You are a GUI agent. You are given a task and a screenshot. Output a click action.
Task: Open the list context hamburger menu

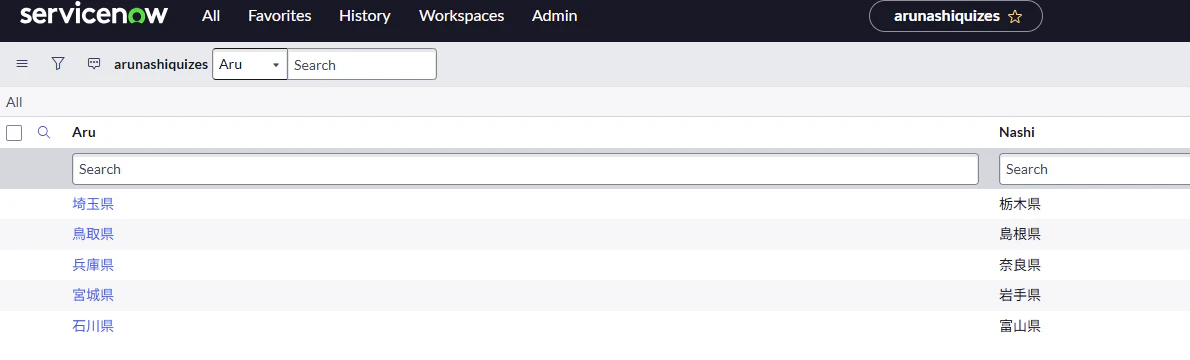point(22,64)
